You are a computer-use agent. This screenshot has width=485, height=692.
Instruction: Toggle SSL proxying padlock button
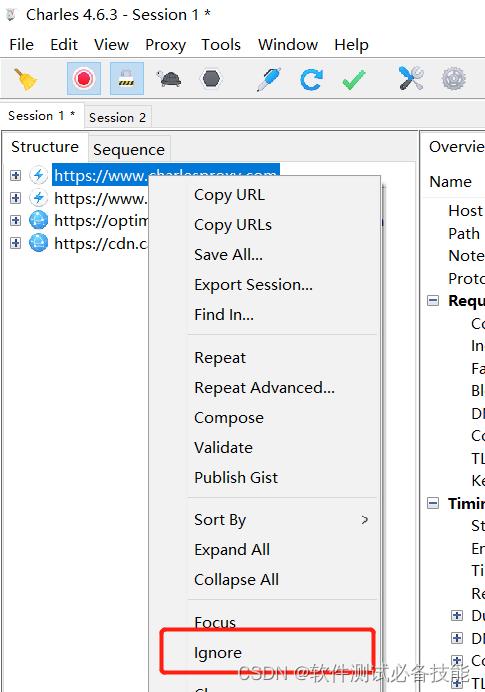click(126, 79)
